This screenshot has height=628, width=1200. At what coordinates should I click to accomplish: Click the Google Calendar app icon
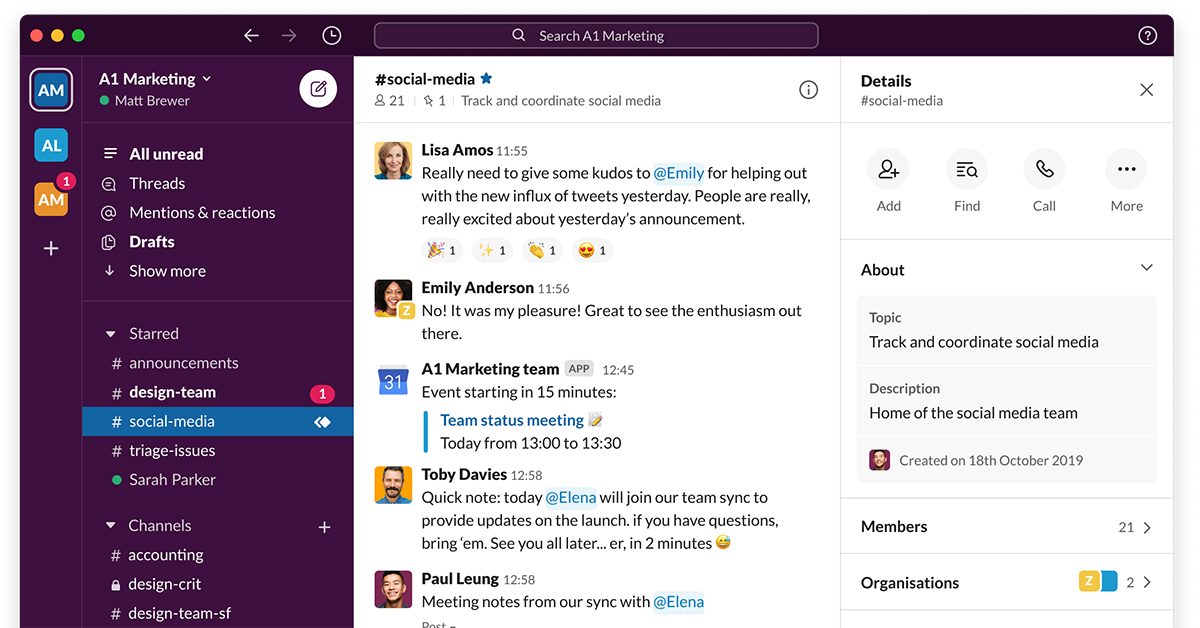point(393,380)
